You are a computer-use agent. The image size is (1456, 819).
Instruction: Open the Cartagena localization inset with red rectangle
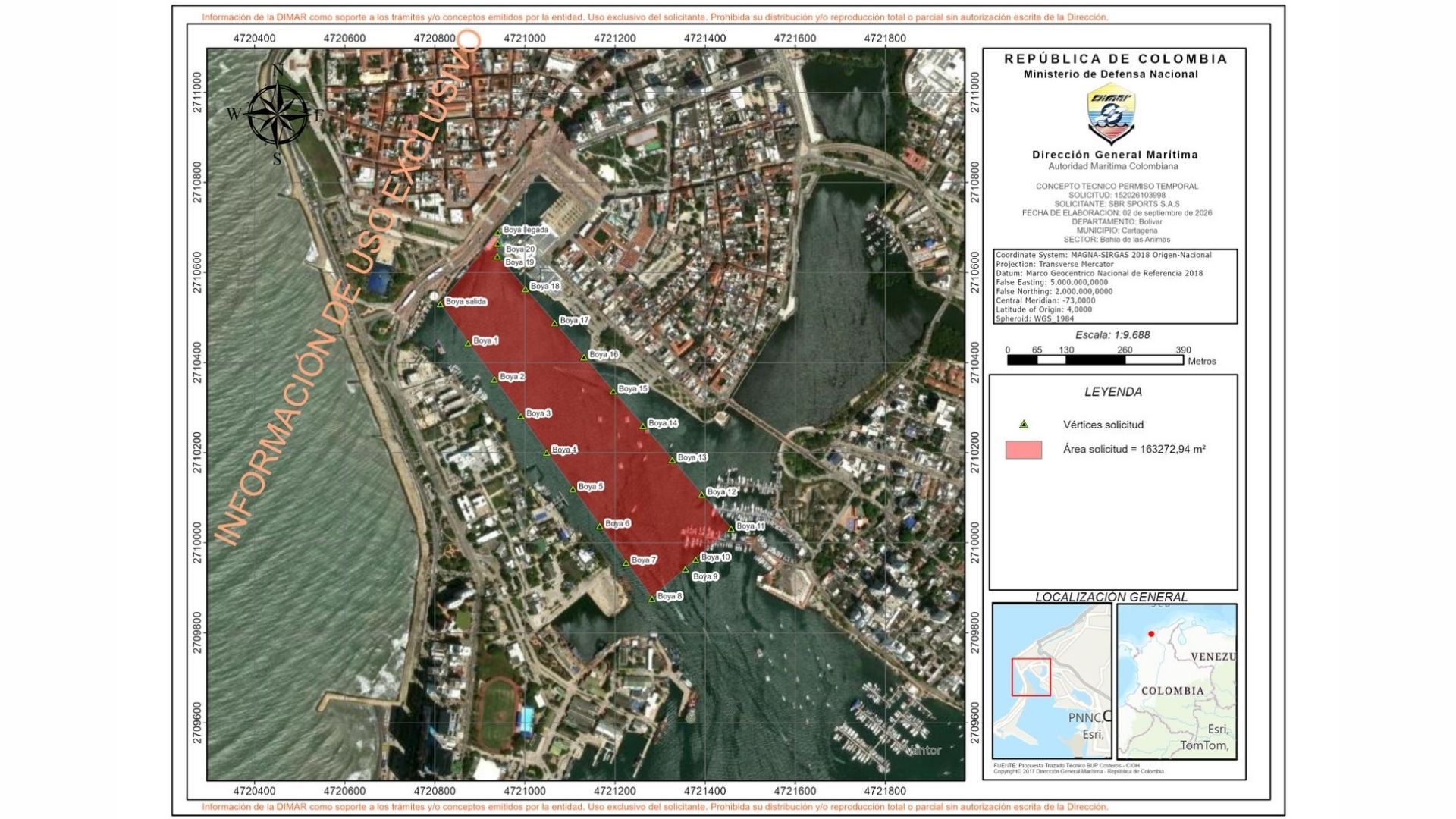pos(1052,681)
